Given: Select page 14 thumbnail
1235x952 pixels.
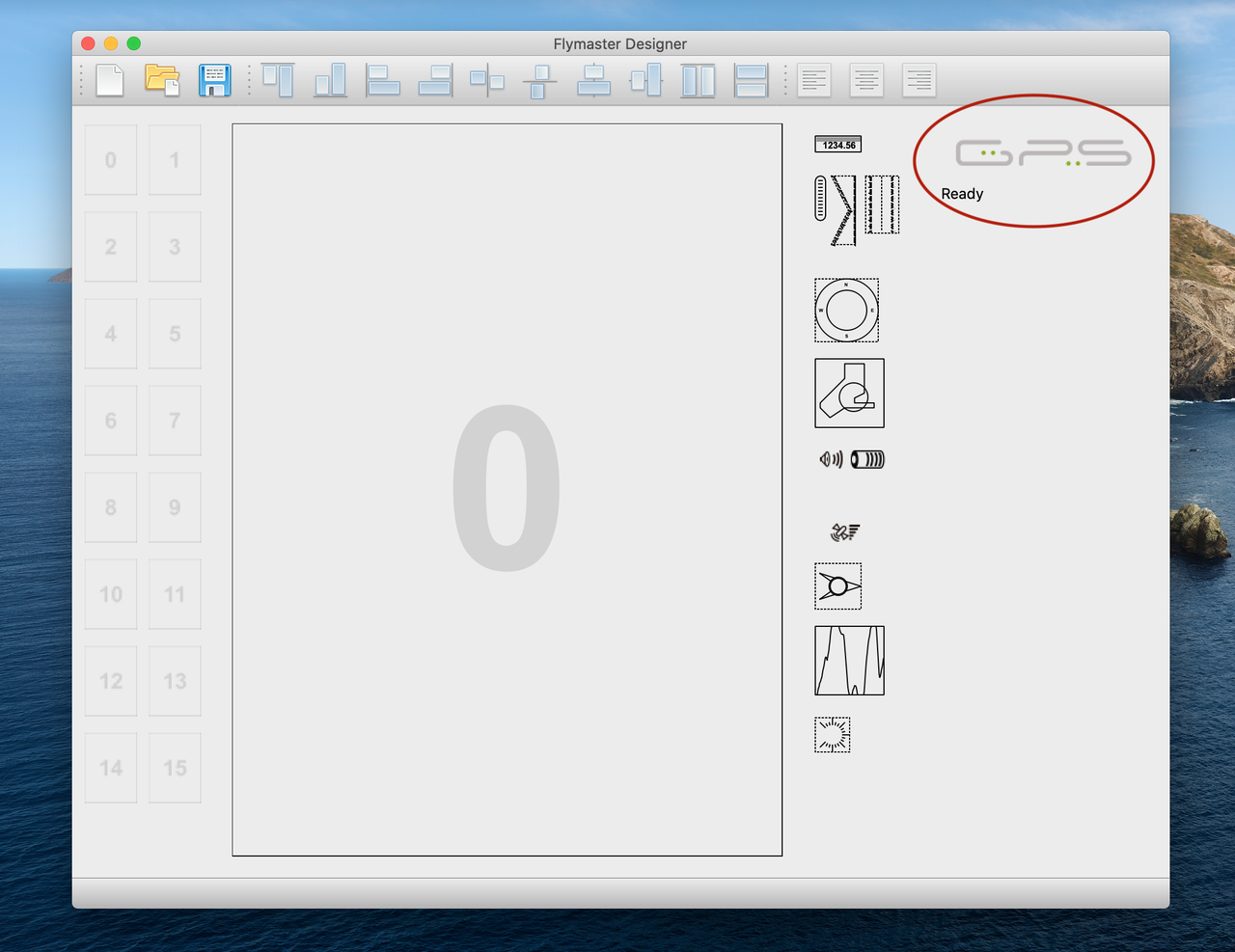Looking at the screenshot, I should (x=111, y=768).
